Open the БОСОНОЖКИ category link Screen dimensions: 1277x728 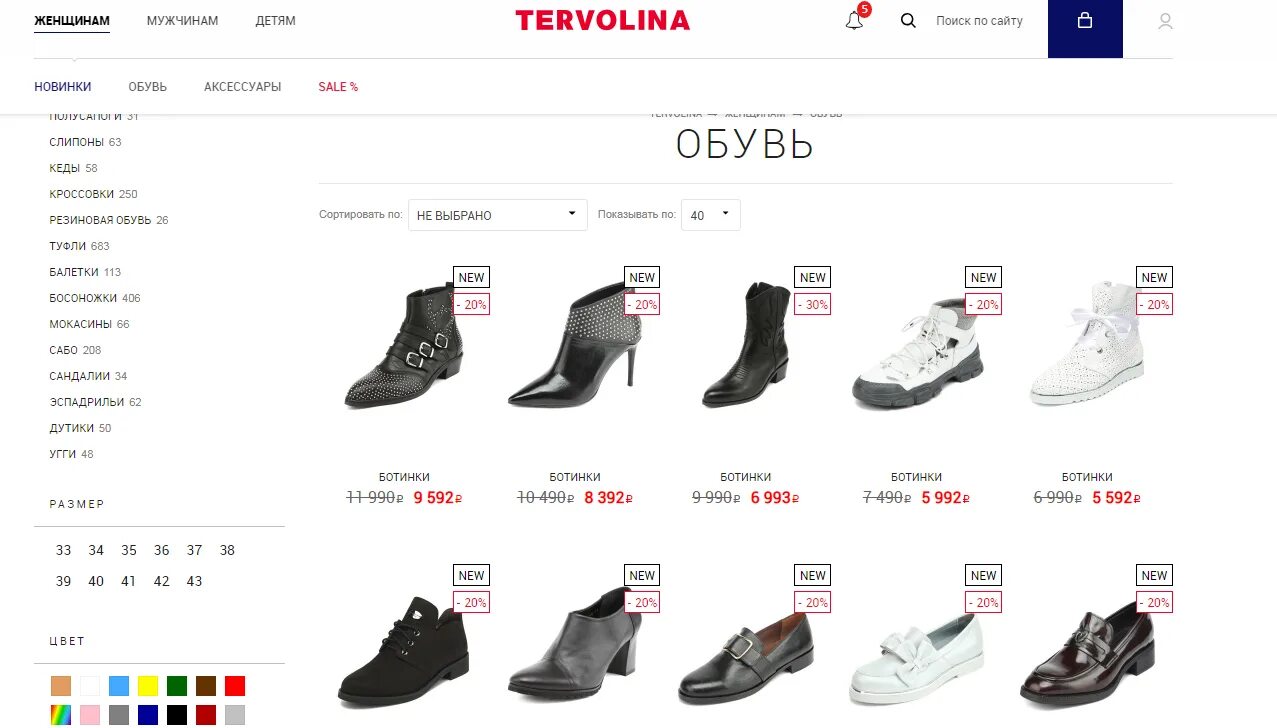coord(84,298)
